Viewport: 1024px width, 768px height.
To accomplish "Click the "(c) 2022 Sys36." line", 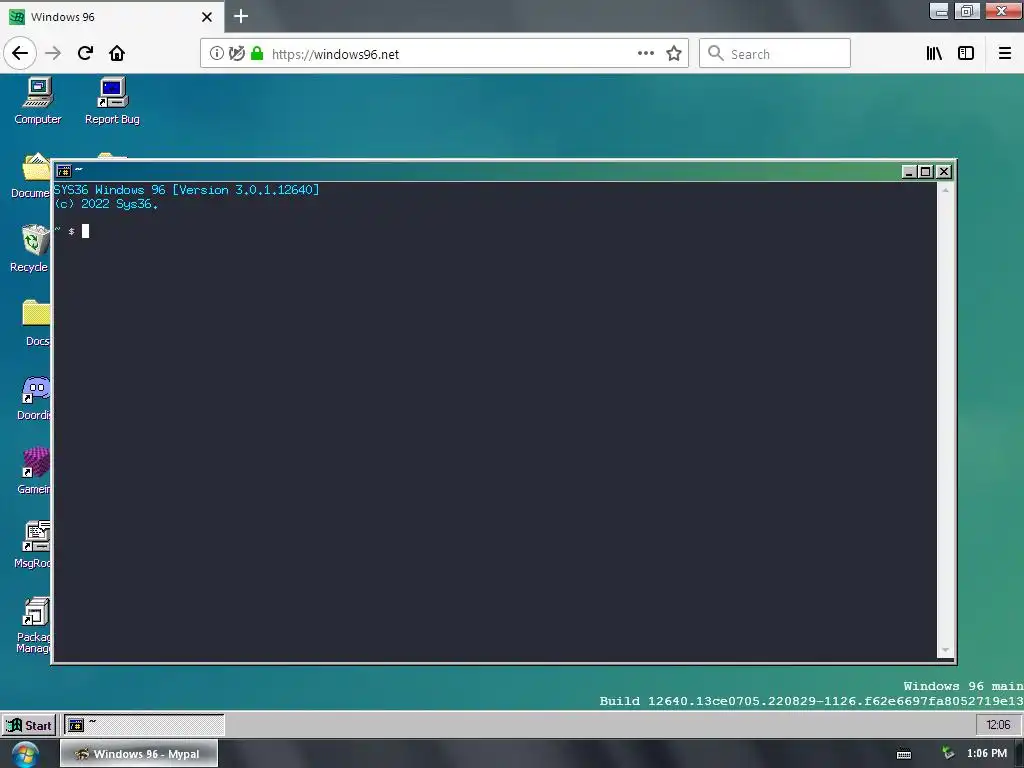I will (106, 204).
